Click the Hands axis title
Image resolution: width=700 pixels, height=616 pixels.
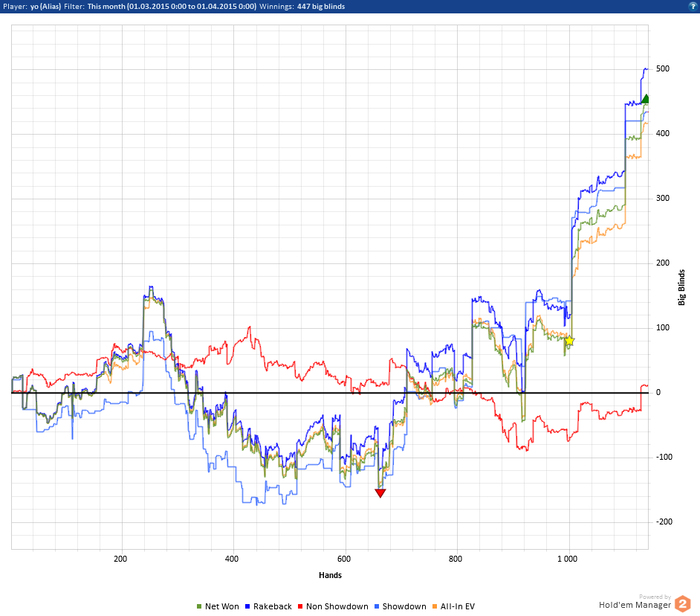[x=330, y=575]
